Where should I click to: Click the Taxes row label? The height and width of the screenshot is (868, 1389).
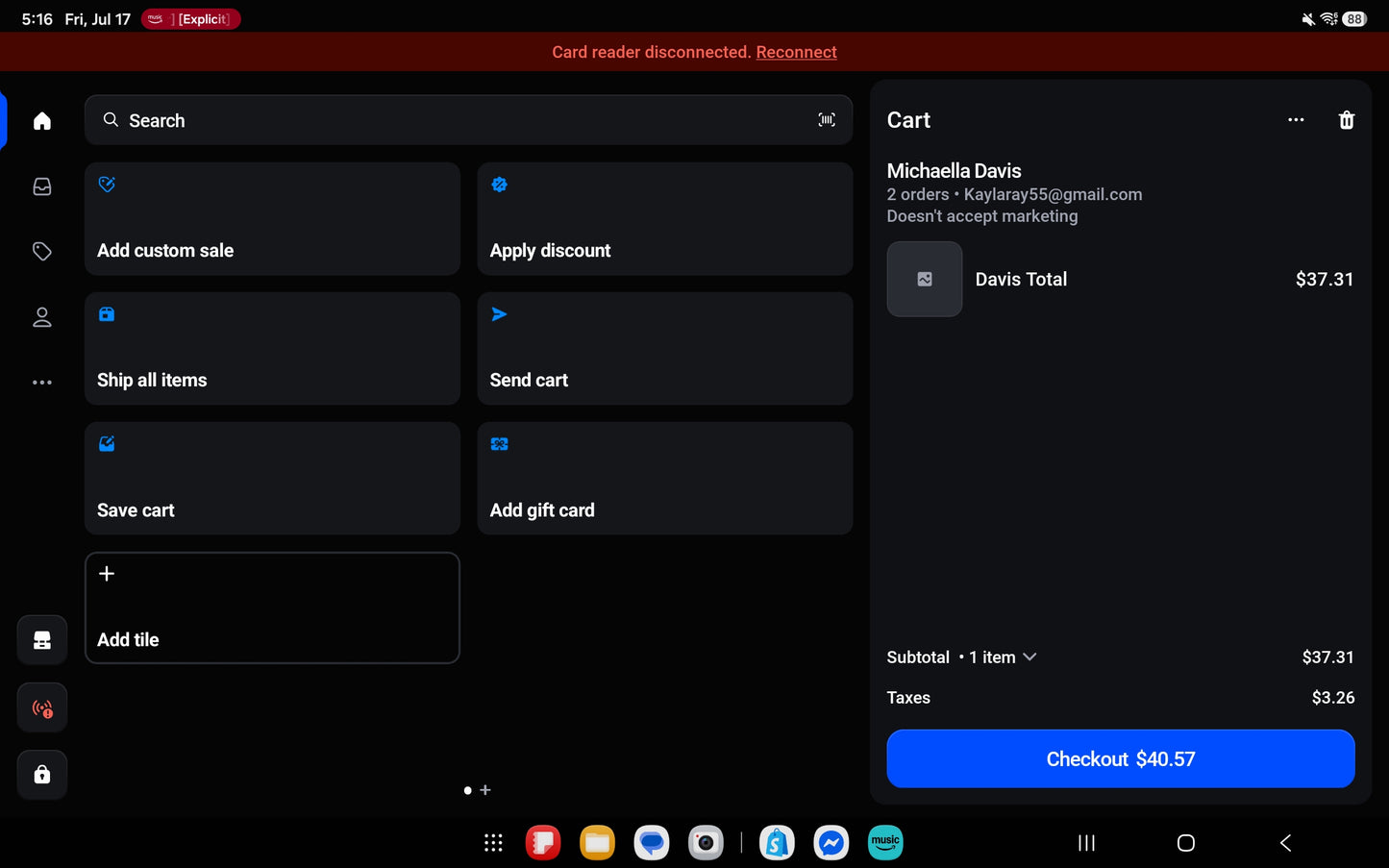click(908, 698)
